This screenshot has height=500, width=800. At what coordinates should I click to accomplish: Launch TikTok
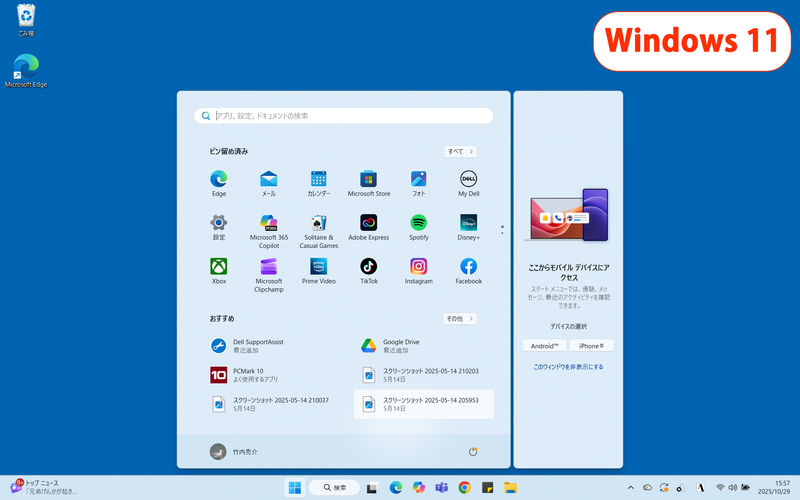pyautogui.click(x=368, y=271)
